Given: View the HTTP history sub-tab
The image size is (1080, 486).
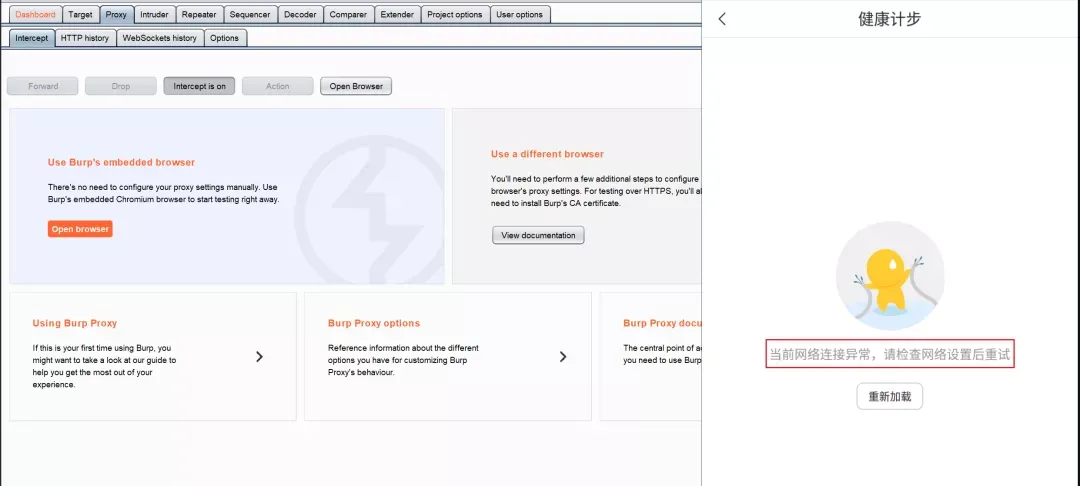Looking at the screenshot, I should (85, 38).
